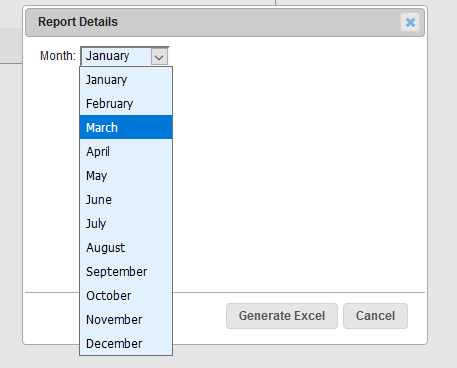Click the Report Details title bar
Viewport: 457px width, 368px height.
[x=225, y=22]
